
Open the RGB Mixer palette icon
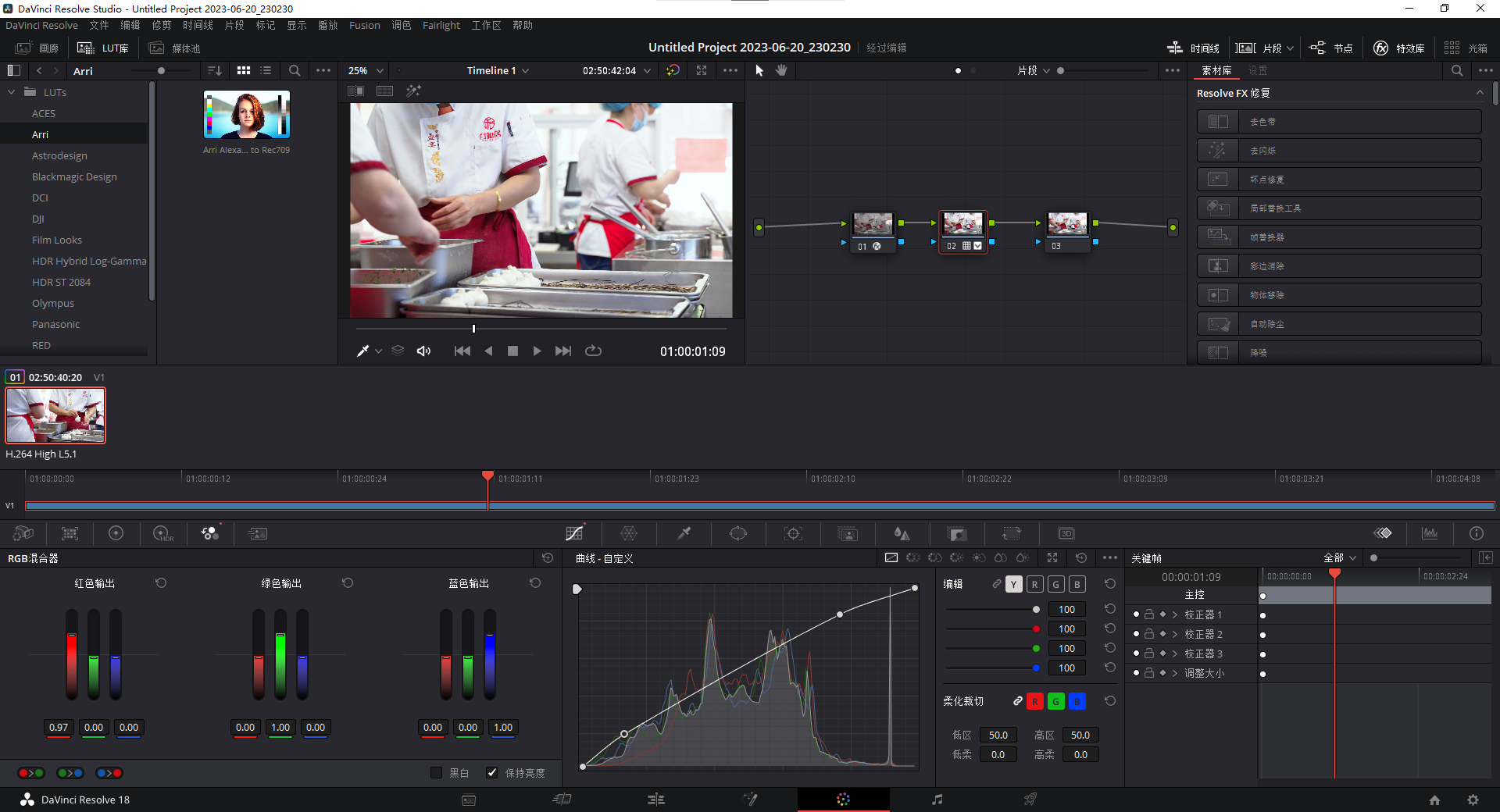[x=210, y=533]
